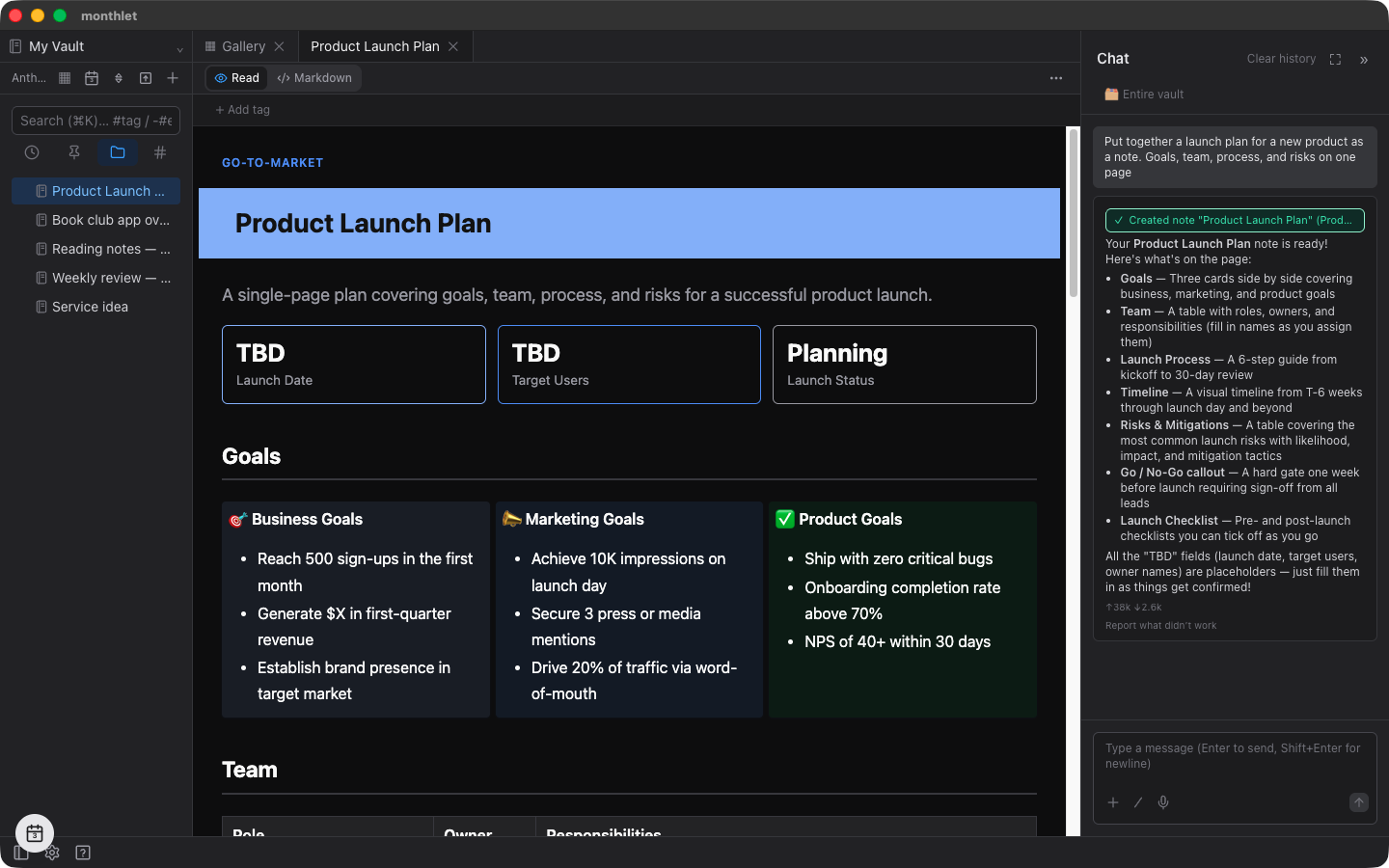Open the Service idea note
Image resolution: width=1389 pixels, height=868 pixels.
coord(95,307)
